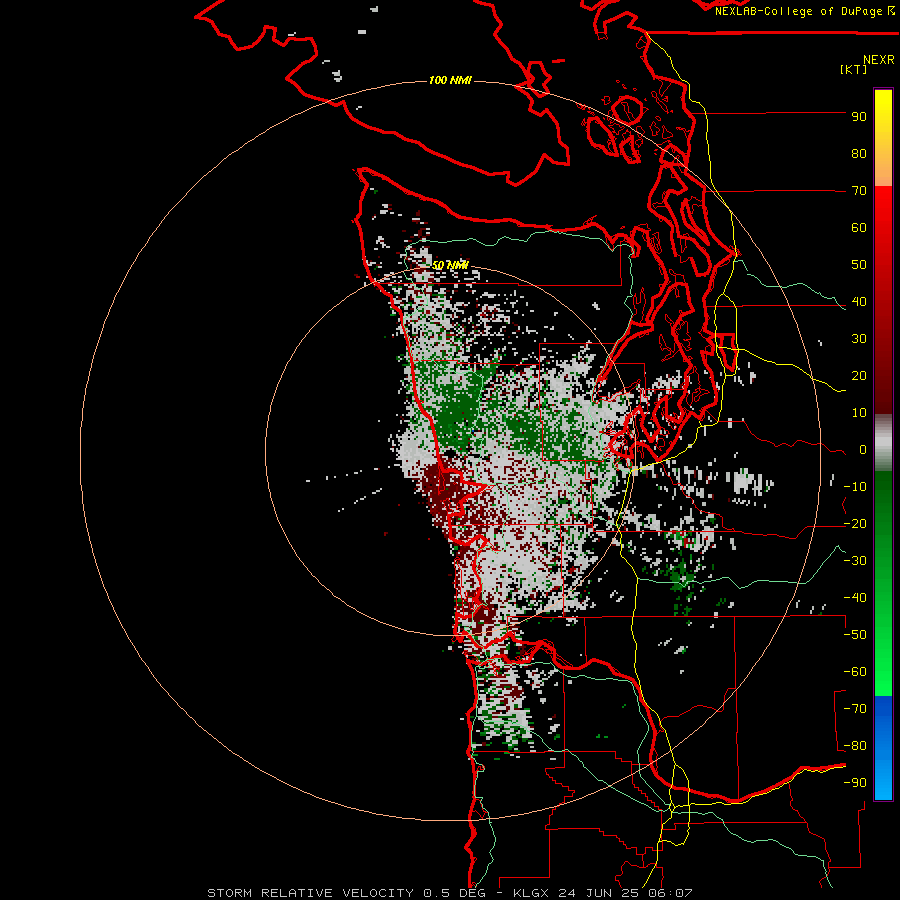
Task: Pick the light blue bottom segment of color bar
Action: pyautogui.click(x=883, y=778)
